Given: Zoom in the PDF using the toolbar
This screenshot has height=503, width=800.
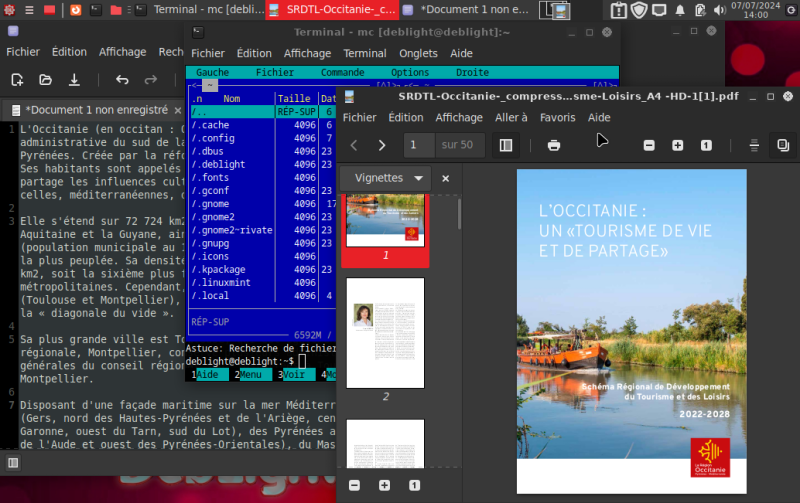Looking at the screenshot, I should tap(678, 145).
